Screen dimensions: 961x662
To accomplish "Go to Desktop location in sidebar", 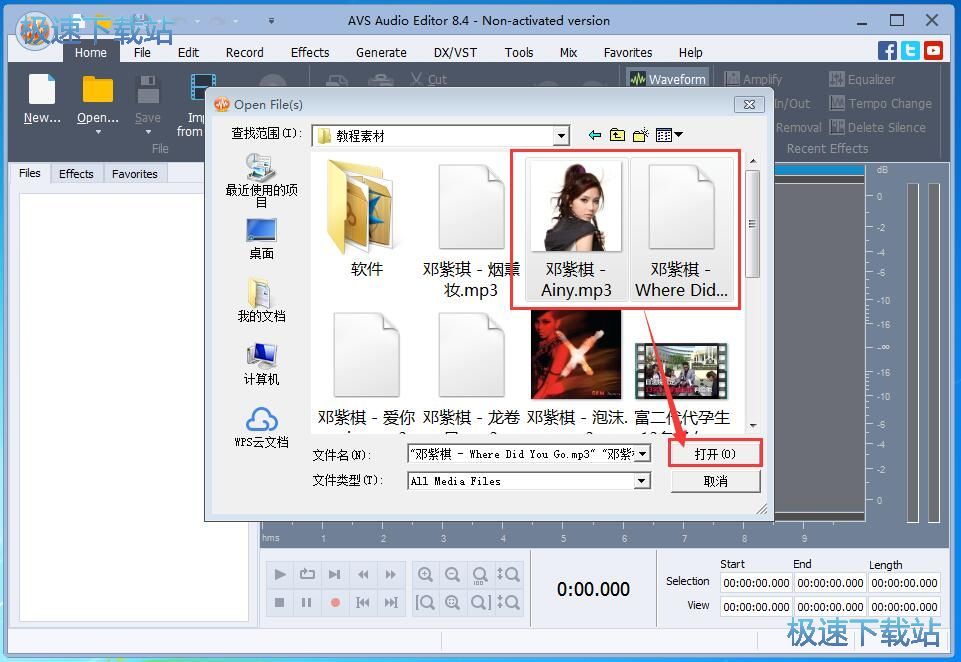I will click(x=261, y=240).
